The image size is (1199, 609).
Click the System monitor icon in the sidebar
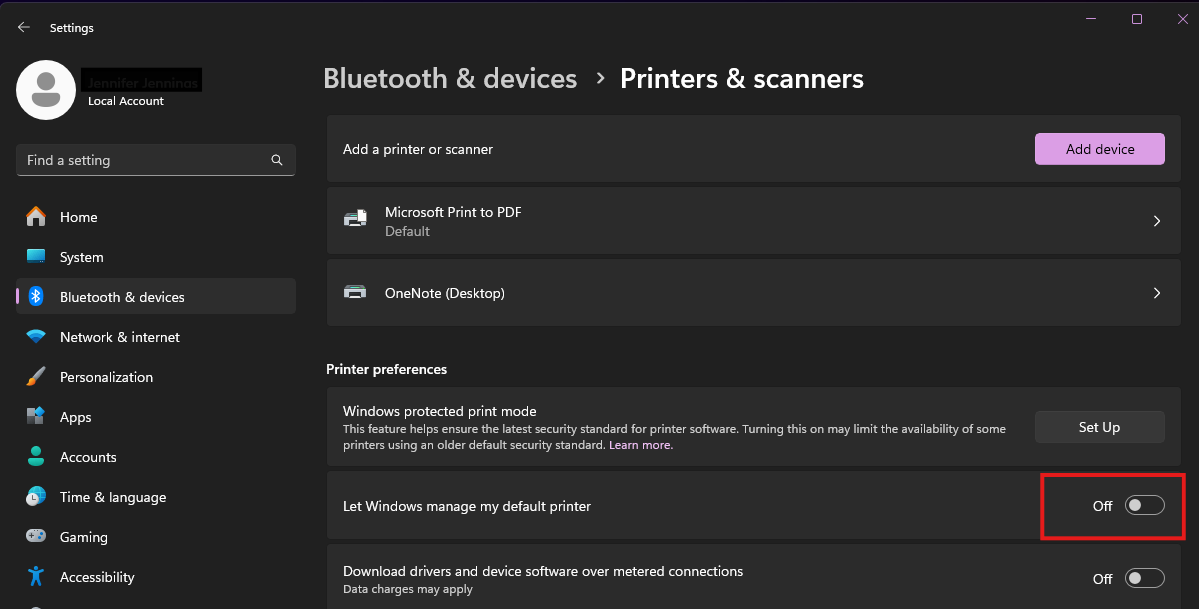pyautogui.click(x=36, y=256)
